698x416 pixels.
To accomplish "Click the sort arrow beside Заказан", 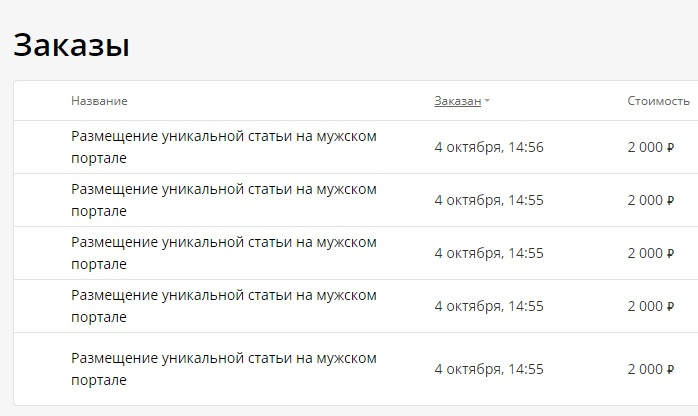I will (487, 102).
